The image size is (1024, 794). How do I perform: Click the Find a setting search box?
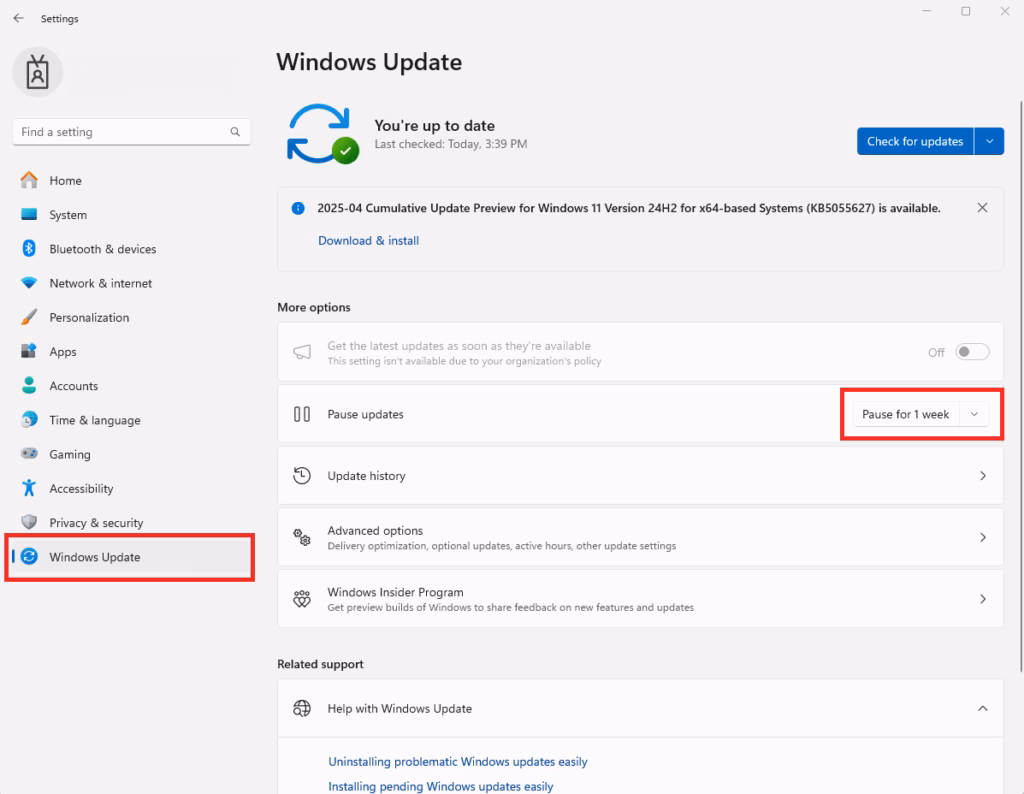point(131,132)
